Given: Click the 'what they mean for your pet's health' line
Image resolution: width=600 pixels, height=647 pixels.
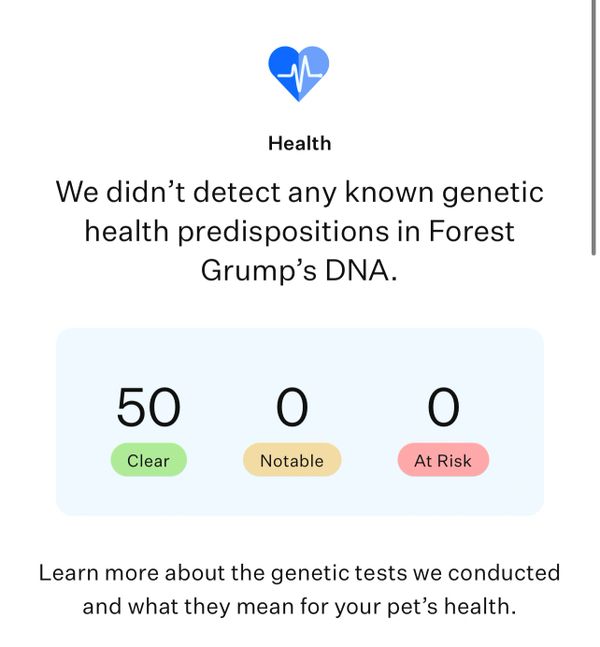Looking at the screenshot, I should pyautogui.click(x=322, y=607).
